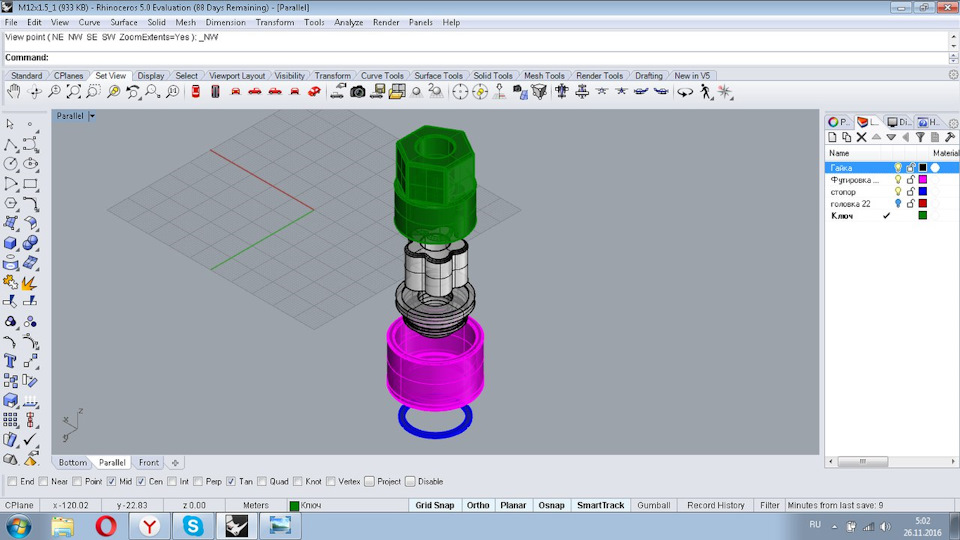Delete layer with the X icon

(x=861, y=137)
